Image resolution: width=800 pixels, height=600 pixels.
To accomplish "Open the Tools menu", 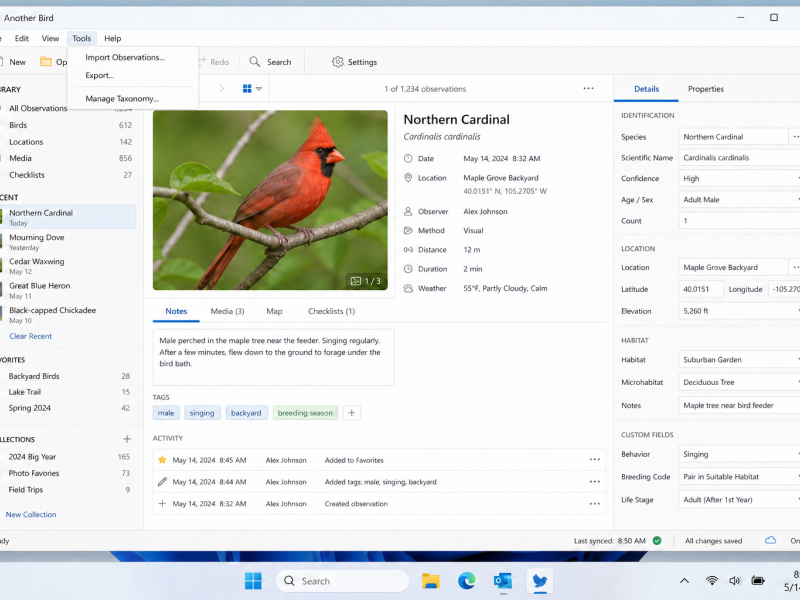I will click(x=82, y=38).
